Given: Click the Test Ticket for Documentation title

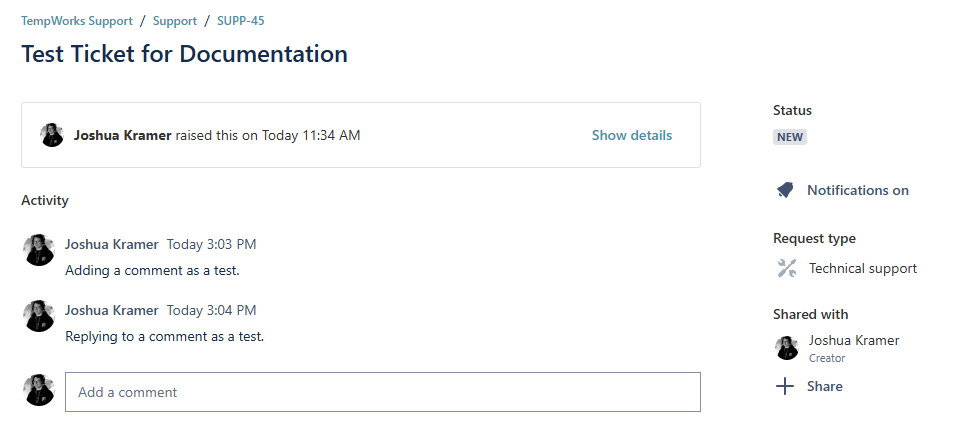Looking at the screenshot, I should pos(184,54).
